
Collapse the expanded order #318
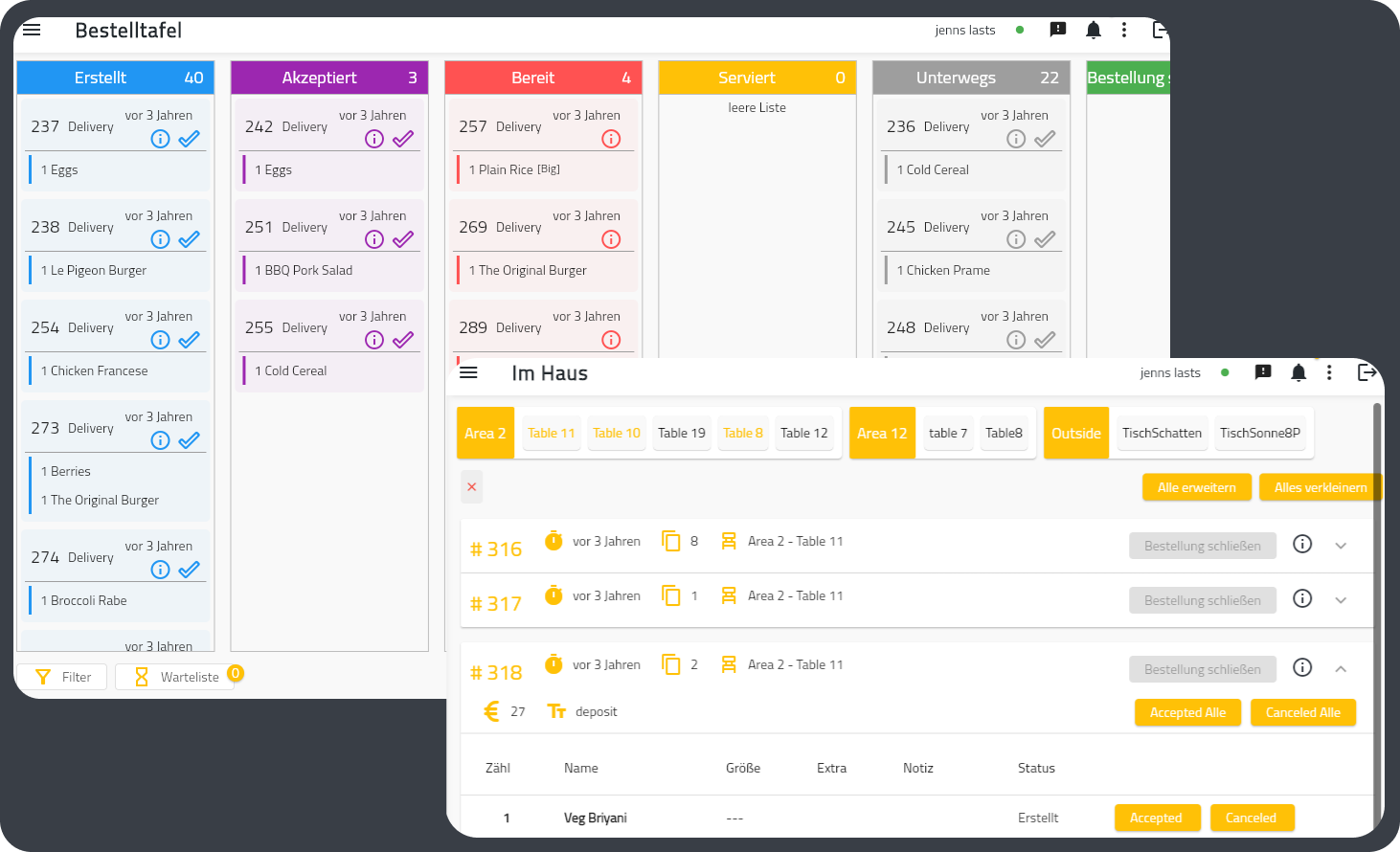(x=1341, y=669)
